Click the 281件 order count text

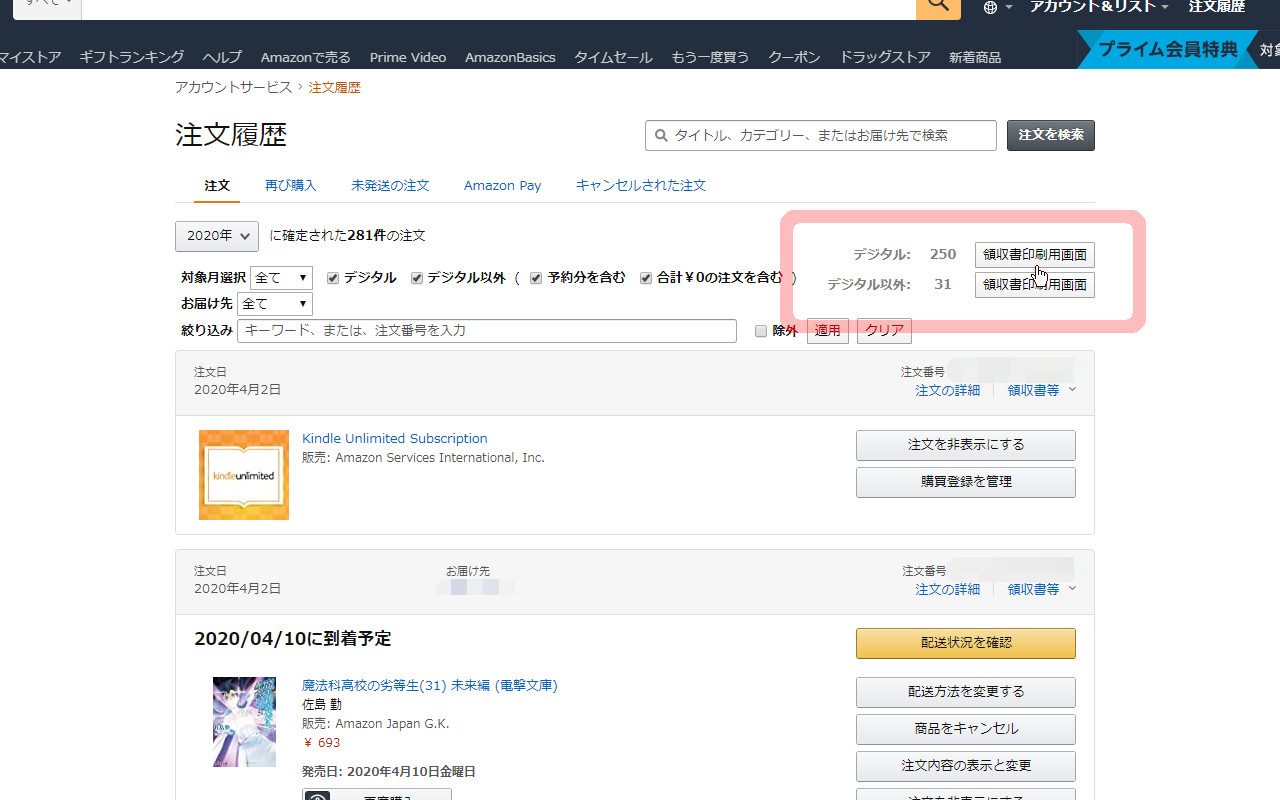coord(366,236)
